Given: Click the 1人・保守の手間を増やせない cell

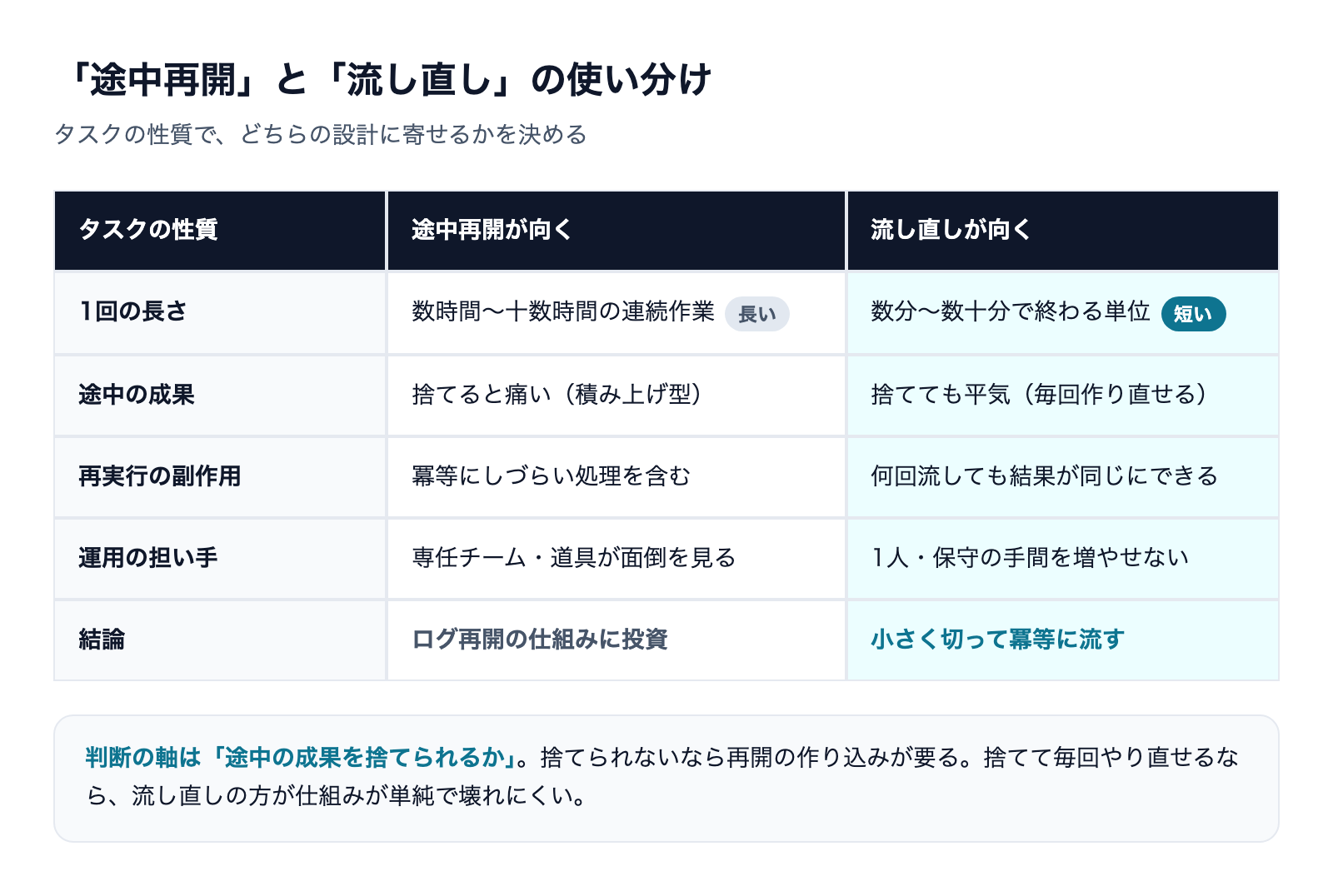Looking at the screenshot, I should point(1063,559).
